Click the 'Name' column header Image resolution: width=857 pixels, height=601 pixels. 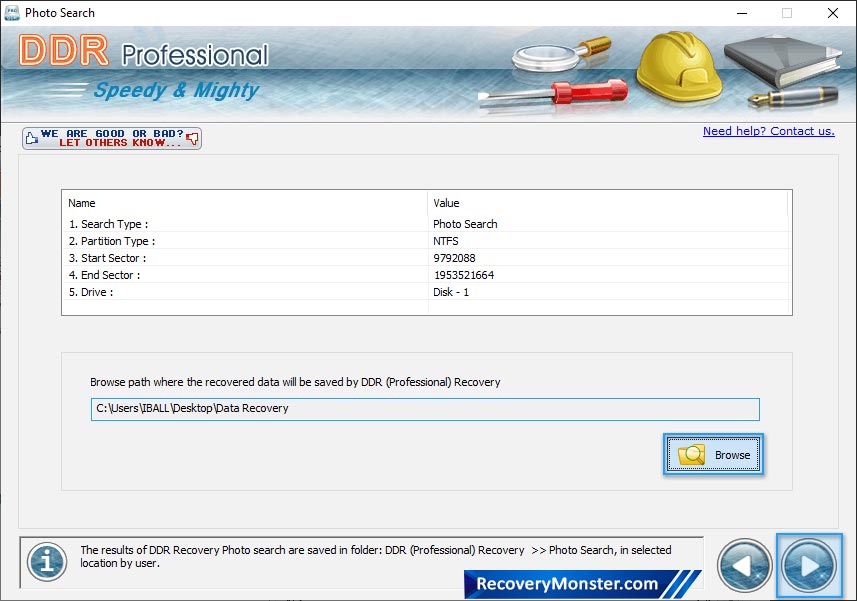(x=245, y=203)
